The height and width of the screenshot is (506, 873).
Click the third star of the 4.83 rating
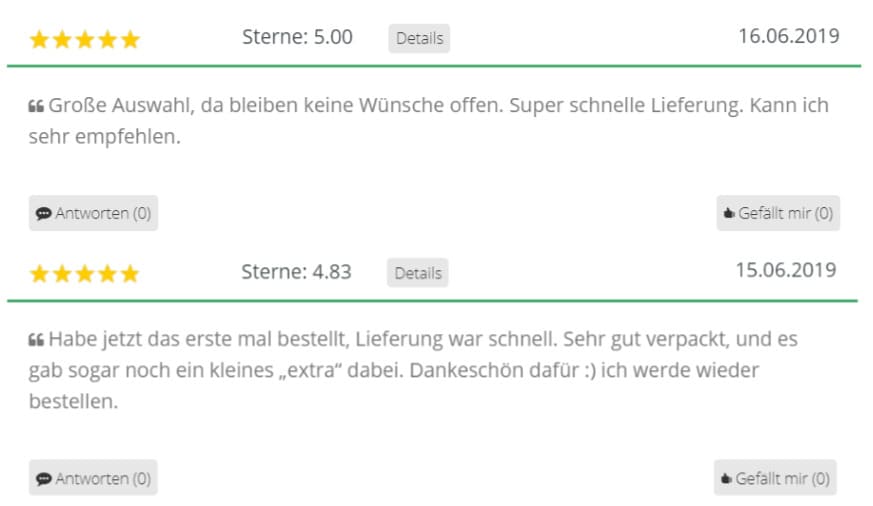click(x=85, y=274)
